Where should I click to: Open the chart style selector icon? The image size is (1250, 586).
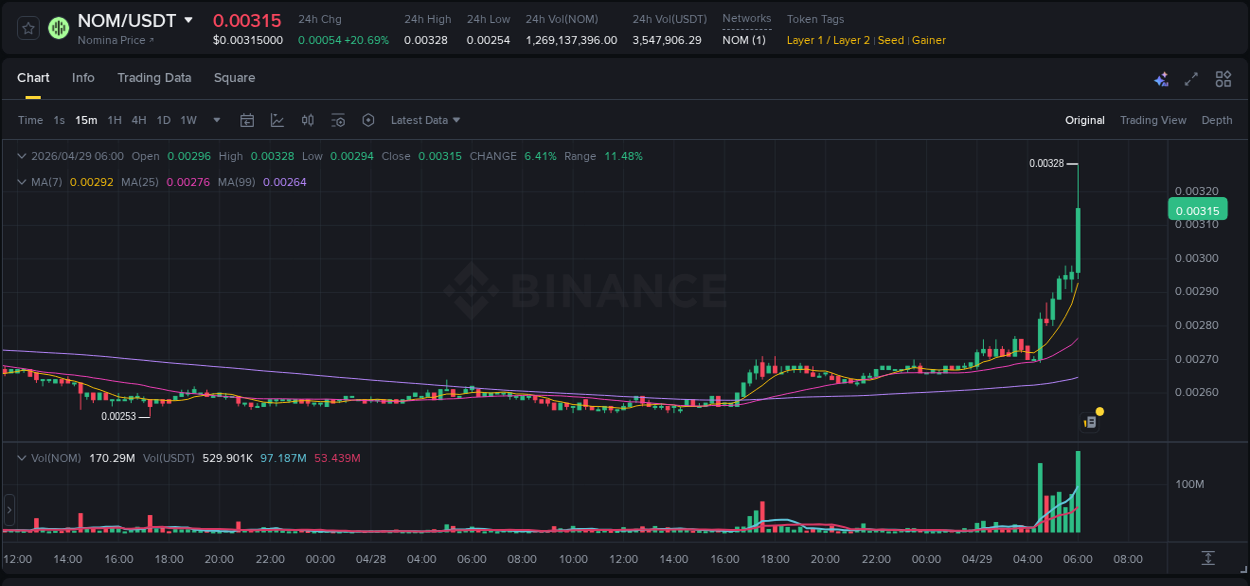[276, 120]
